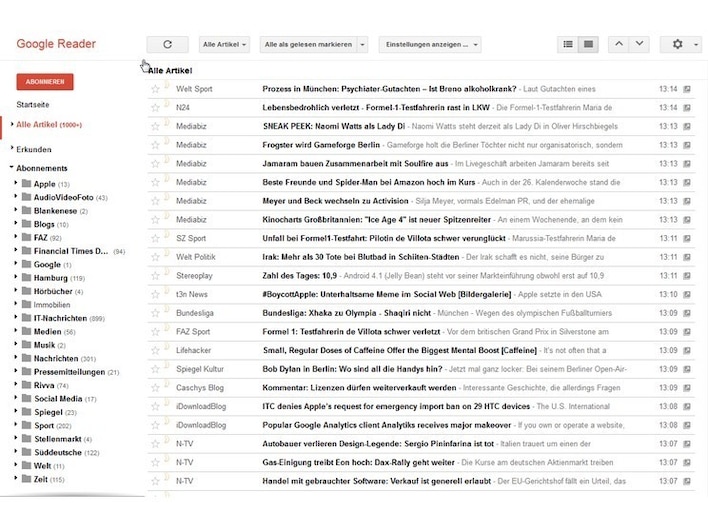Open the Hamburg folder icon
Image resolution: width=708 pixels, height=532 pixels.
[x=27, y=277]
